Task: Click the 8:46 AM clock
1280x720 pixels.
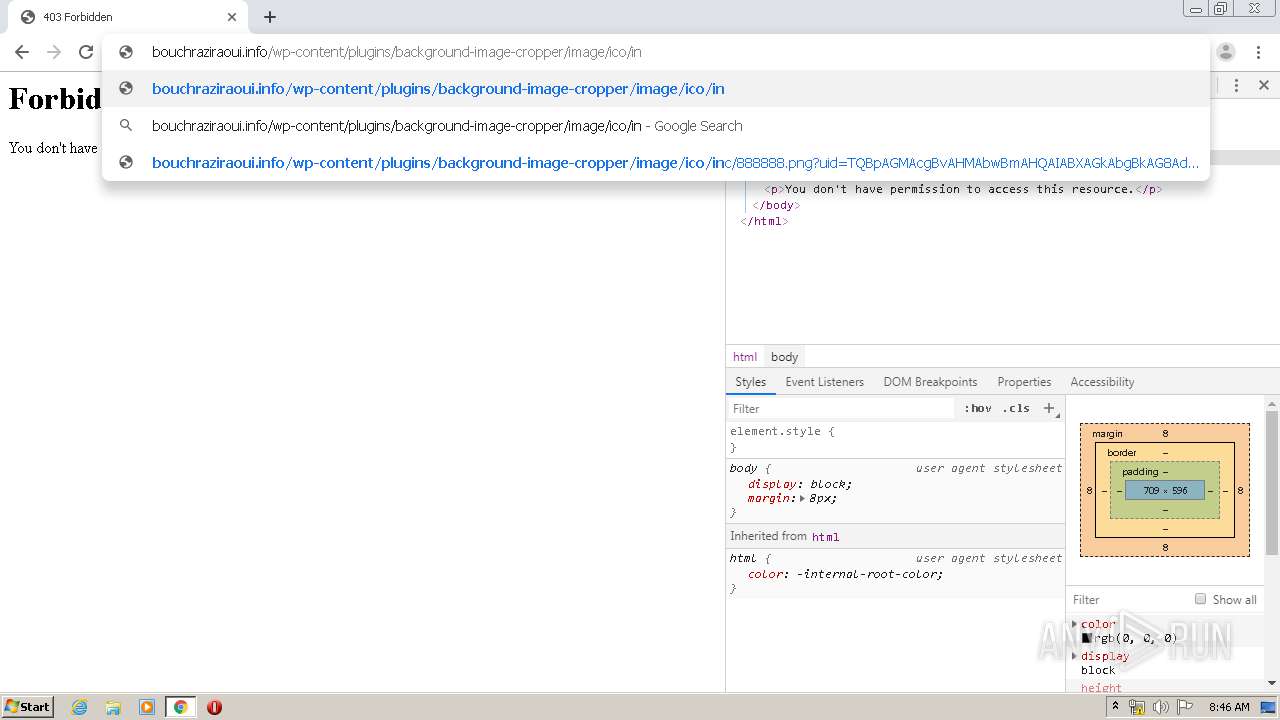Action: pyautogui.click(x=1229, y=707)
